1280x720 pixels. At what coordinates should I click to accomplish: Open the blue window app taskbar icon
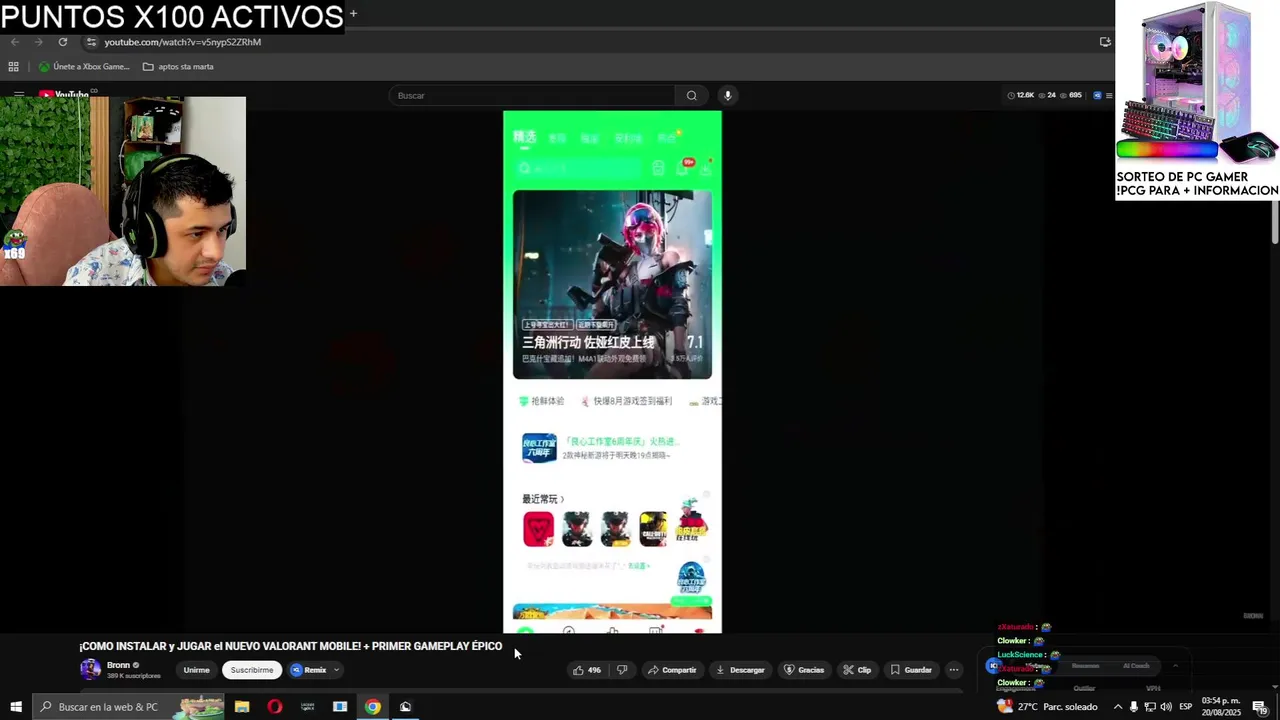[x=340, y=707]
